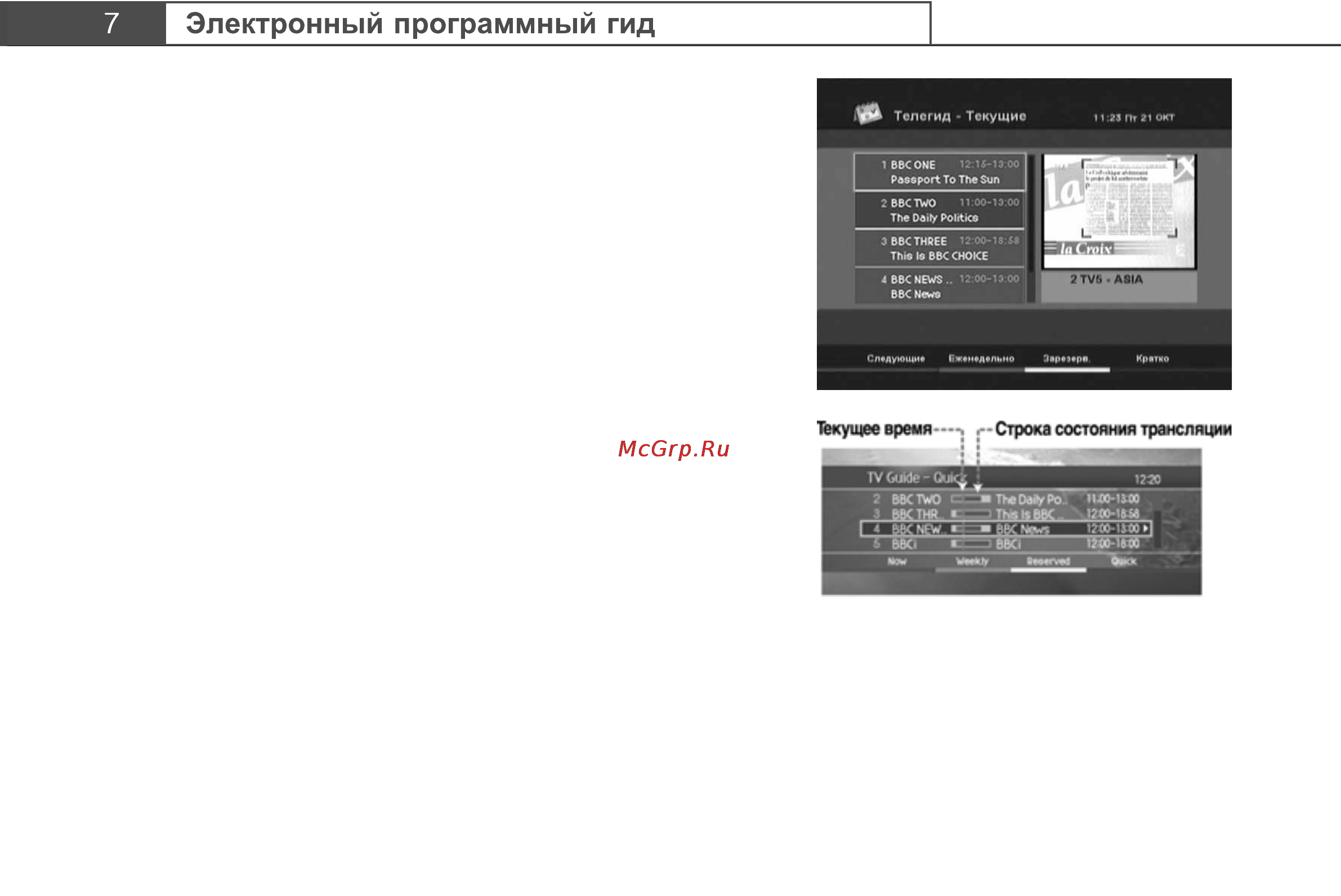The height and width of the screenshot is (896, 1341).
Task: Open the Зарезерв. tab
Action: [1067, 359]
